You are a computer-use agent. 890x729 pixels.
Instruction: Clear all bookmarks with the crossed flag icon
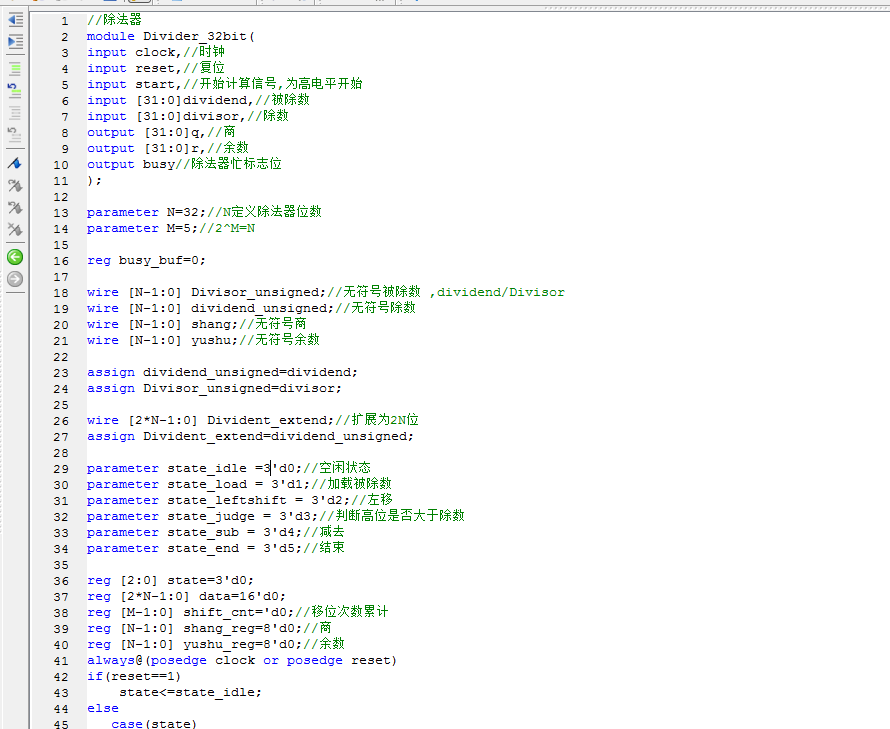pos(15,231)
